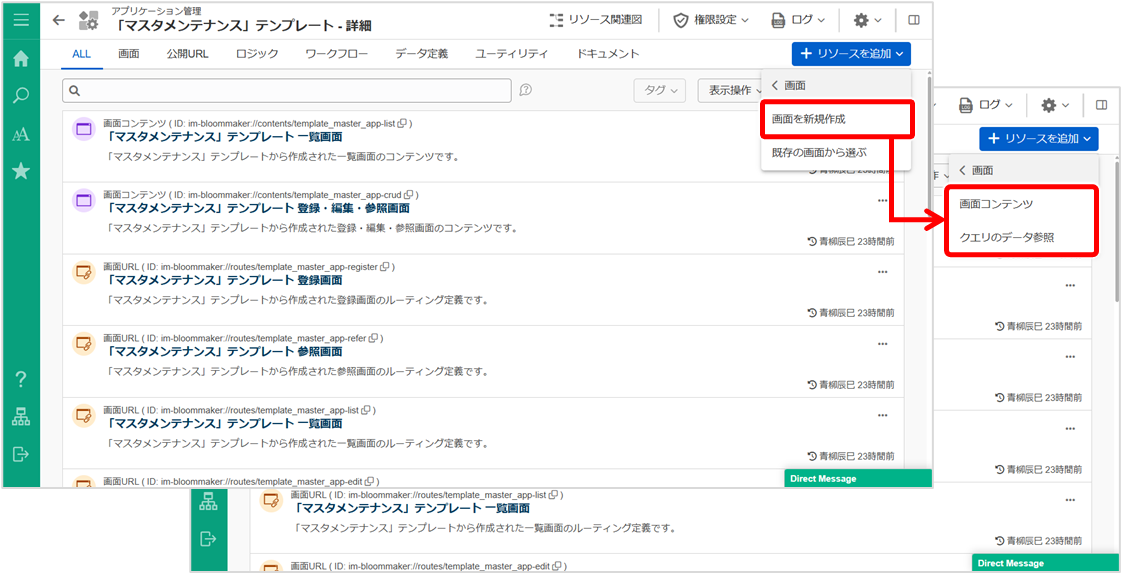Expand the リソースを追加 button menu

point(852,53)
